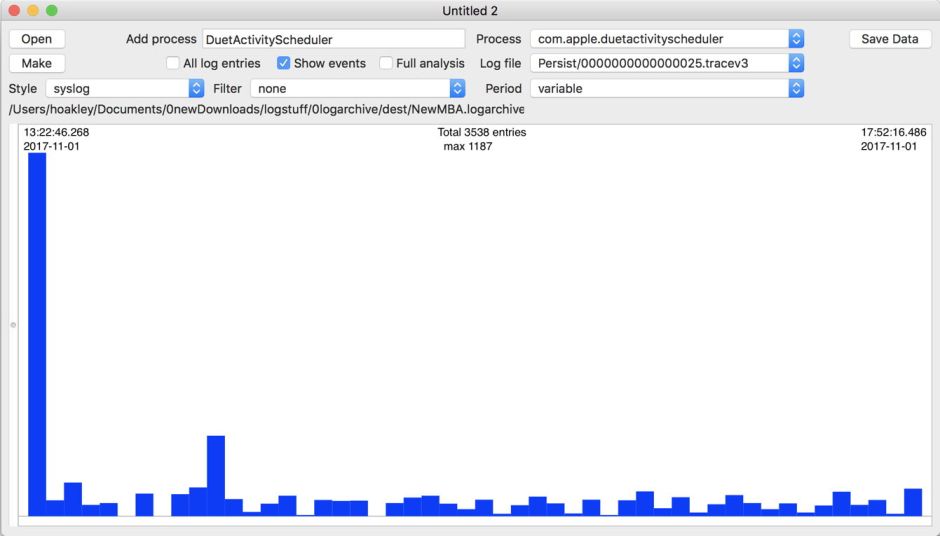Uncheck the Show events checkbox
Screen dimensions: 940x536
[x=283, y=63]
